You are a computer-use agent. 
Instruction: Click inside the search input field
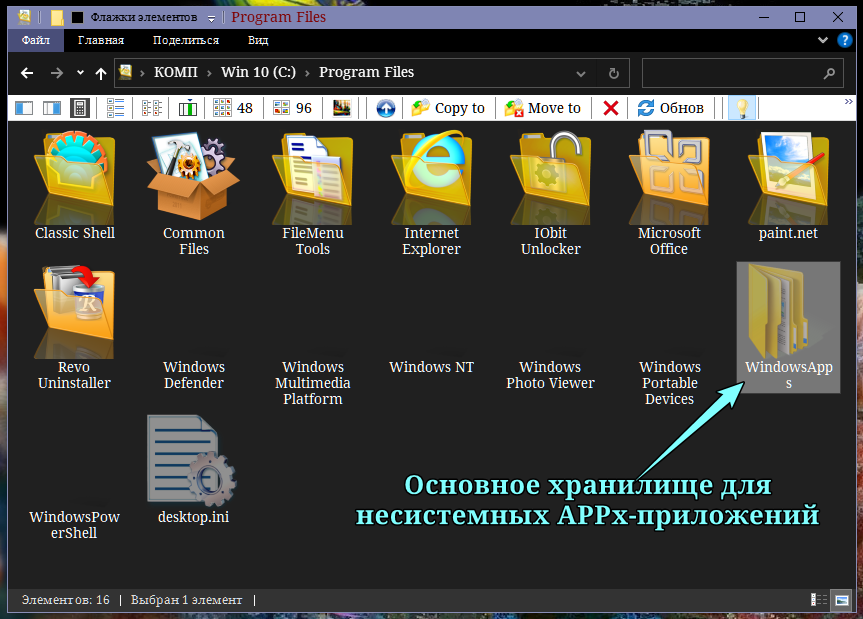pyautogui.click(x=742, y=73)
